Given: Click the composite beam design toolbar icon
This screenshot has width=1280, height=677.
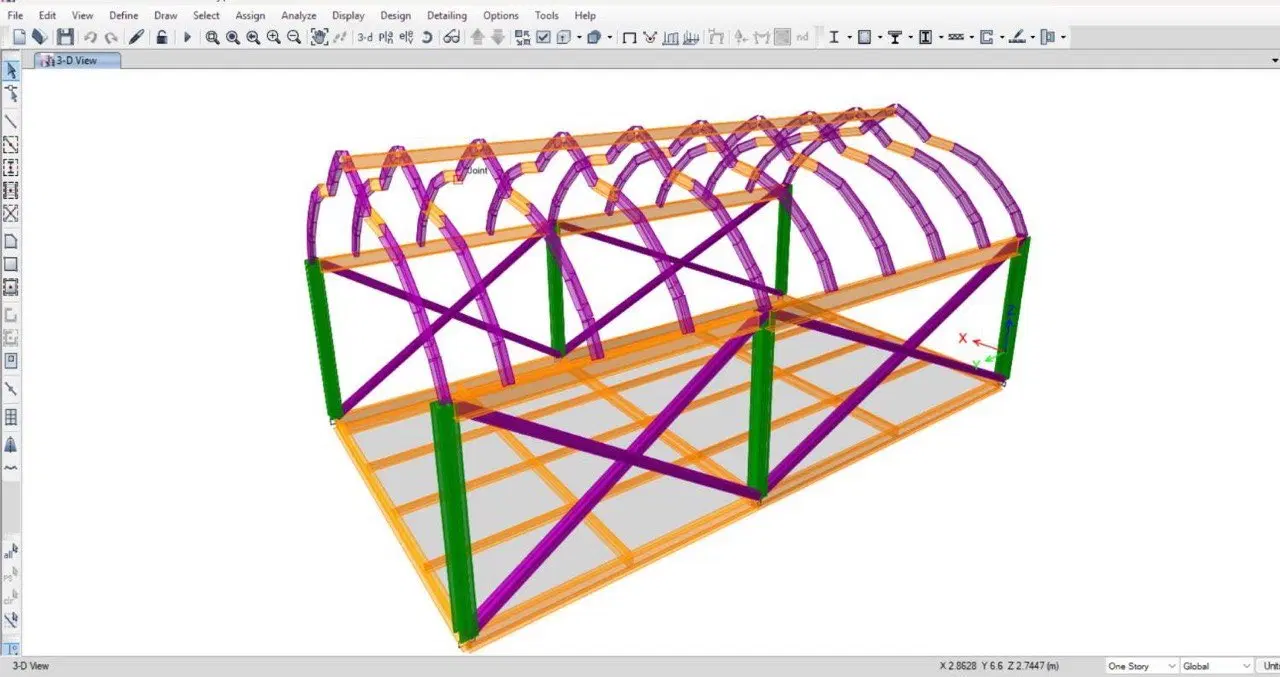Looking at the screenshot, I should (x=895, y=37).
